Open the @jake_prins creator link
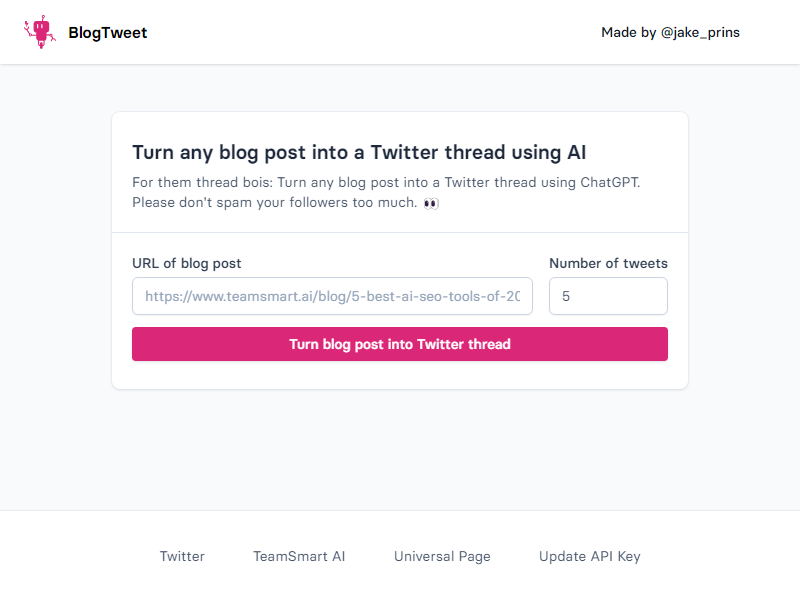This screenshot has width=800, height=600. [700, 33]
